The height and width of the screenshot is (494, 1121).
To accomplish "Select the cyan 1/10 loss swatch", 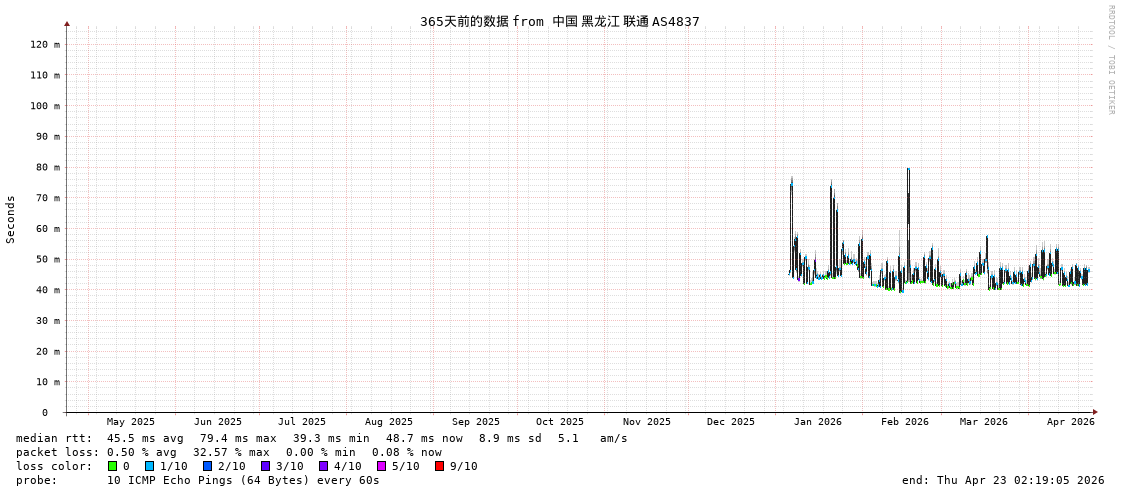I will [x=149, y=466].
